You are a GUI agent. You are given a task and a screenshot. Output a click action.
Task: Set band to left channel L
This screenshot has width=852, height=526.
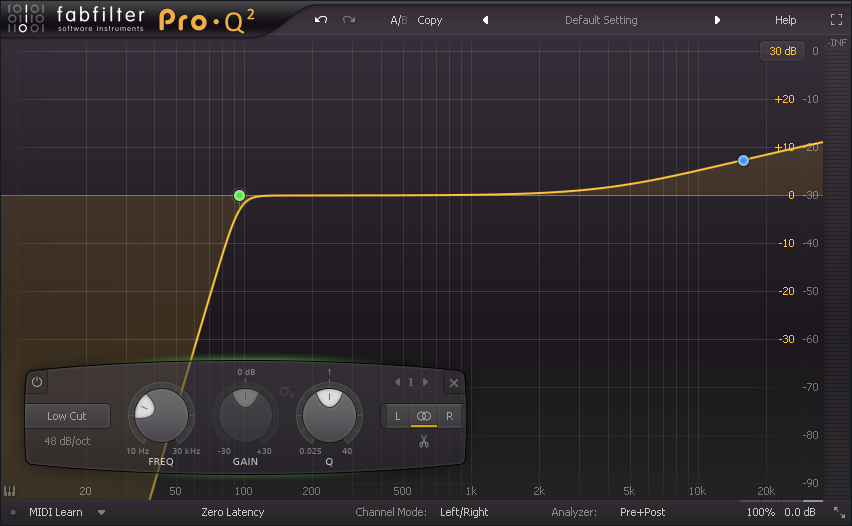point(398,416)
